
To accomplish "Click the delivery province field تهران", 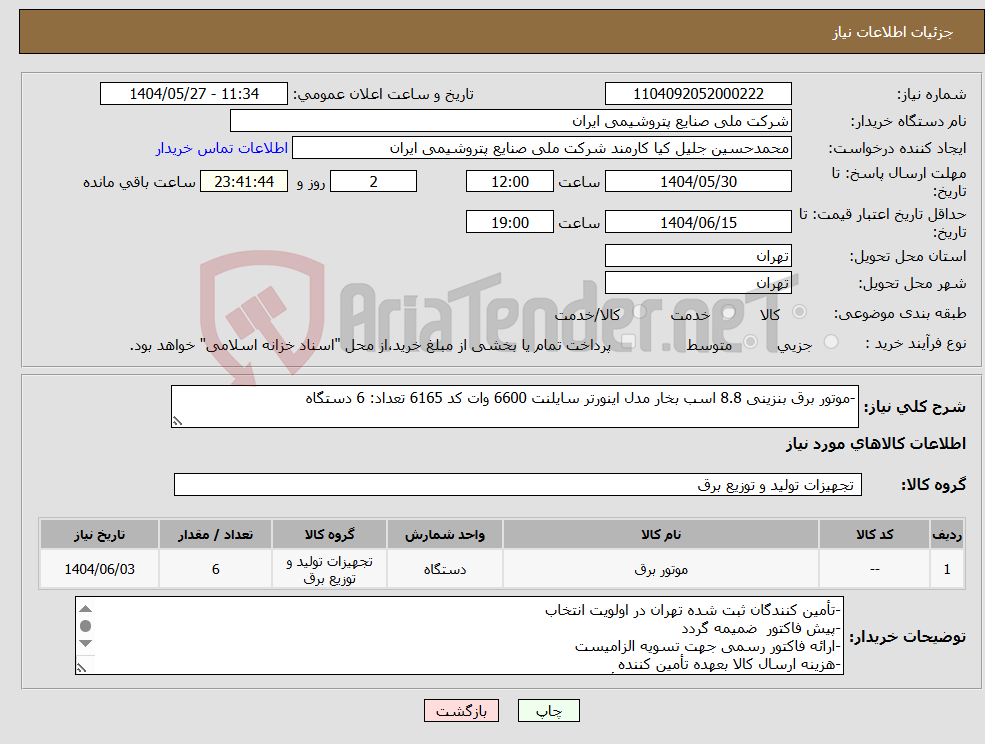I will coord(698,256).
